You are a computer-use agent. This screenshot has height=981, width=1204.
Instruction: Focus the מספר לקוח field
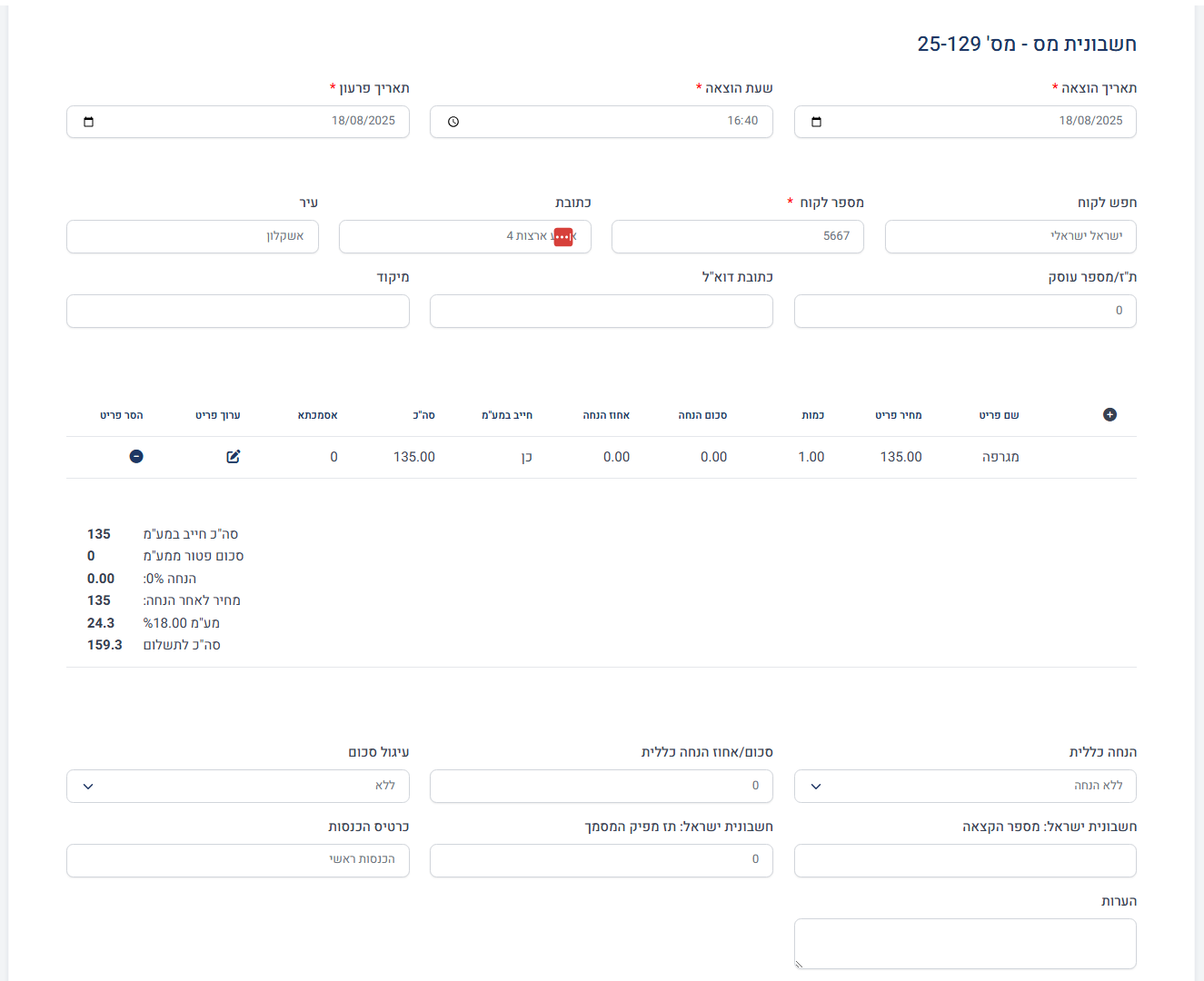[x=737, y=236]
